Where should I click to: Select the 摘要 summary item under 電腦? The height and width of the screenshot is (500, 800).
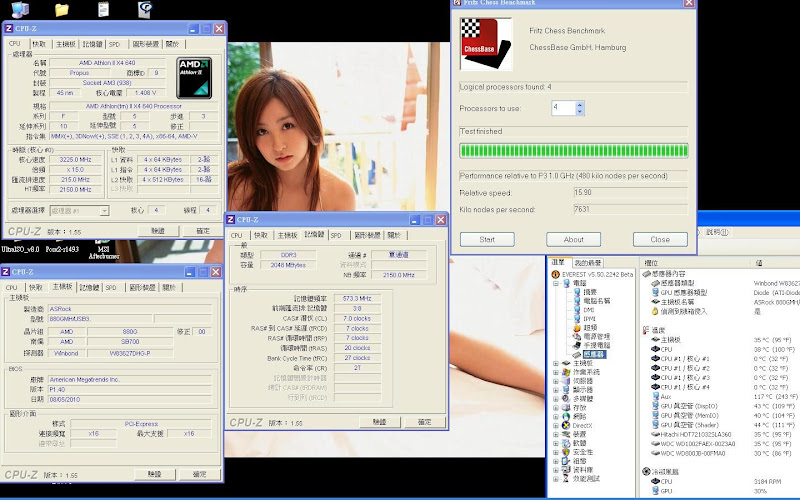[590, 292]
